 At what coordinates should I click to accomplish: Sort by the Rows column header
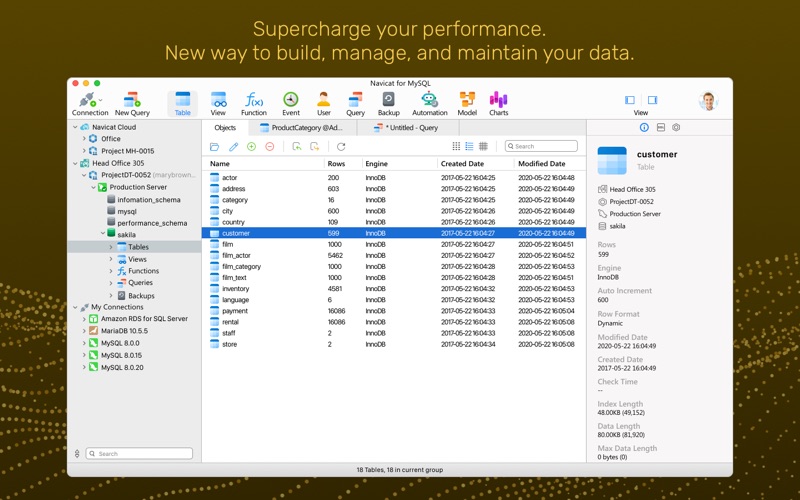tap(343, 164)
